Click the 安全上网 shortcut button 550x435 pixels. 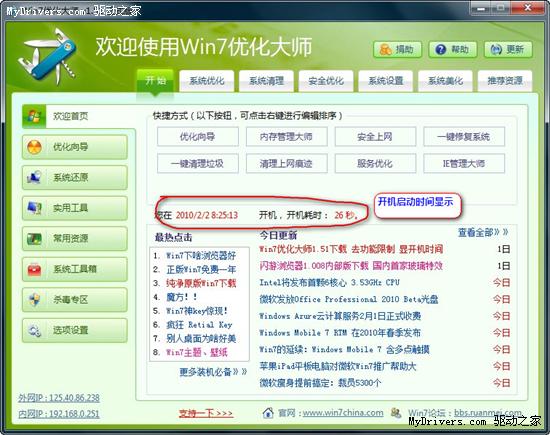pyautogui.click(x=375, y=137)
